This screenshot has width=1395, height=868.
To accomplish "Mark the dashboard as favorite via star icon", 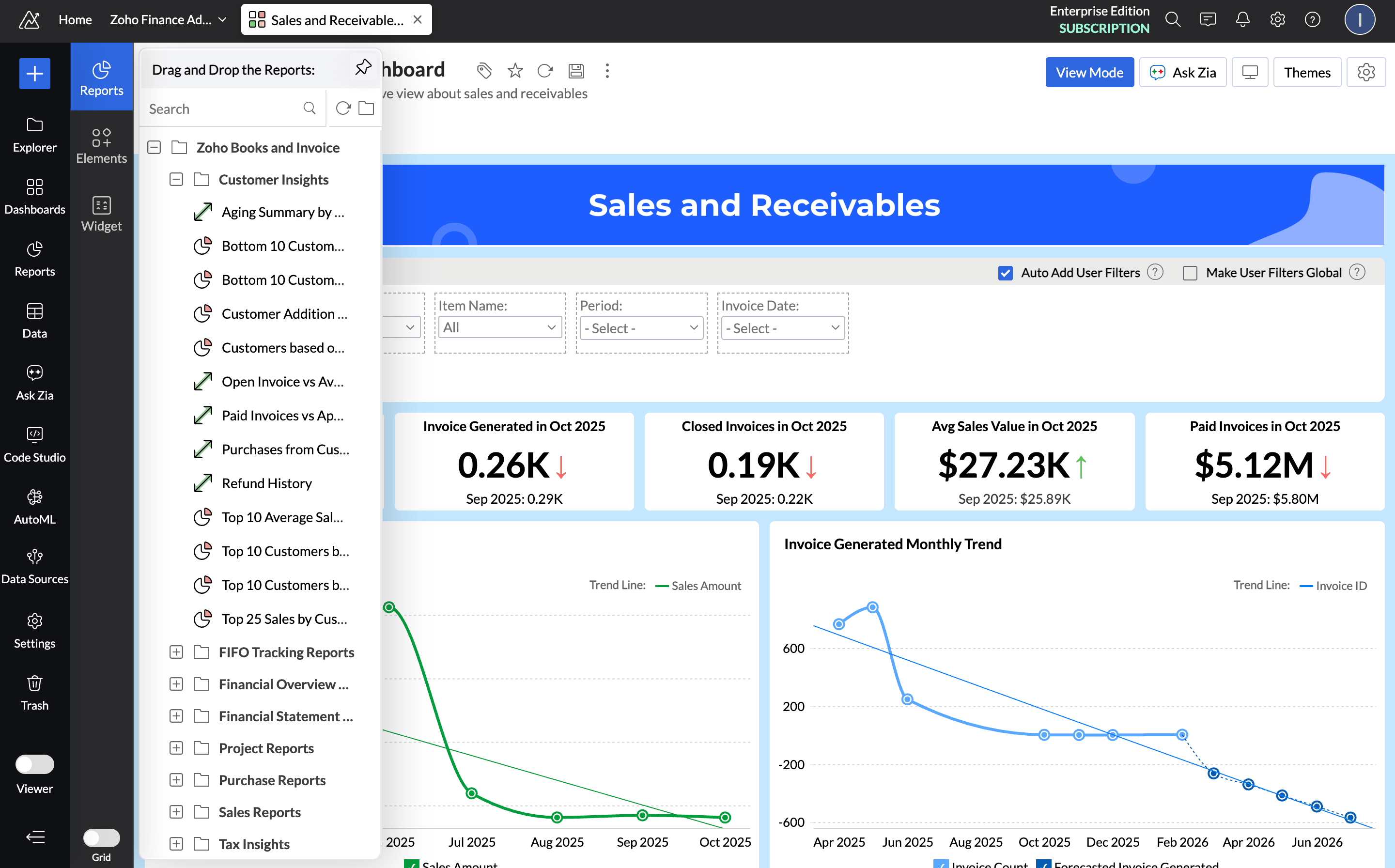I will pyautogui.click(x=514, y=71).
